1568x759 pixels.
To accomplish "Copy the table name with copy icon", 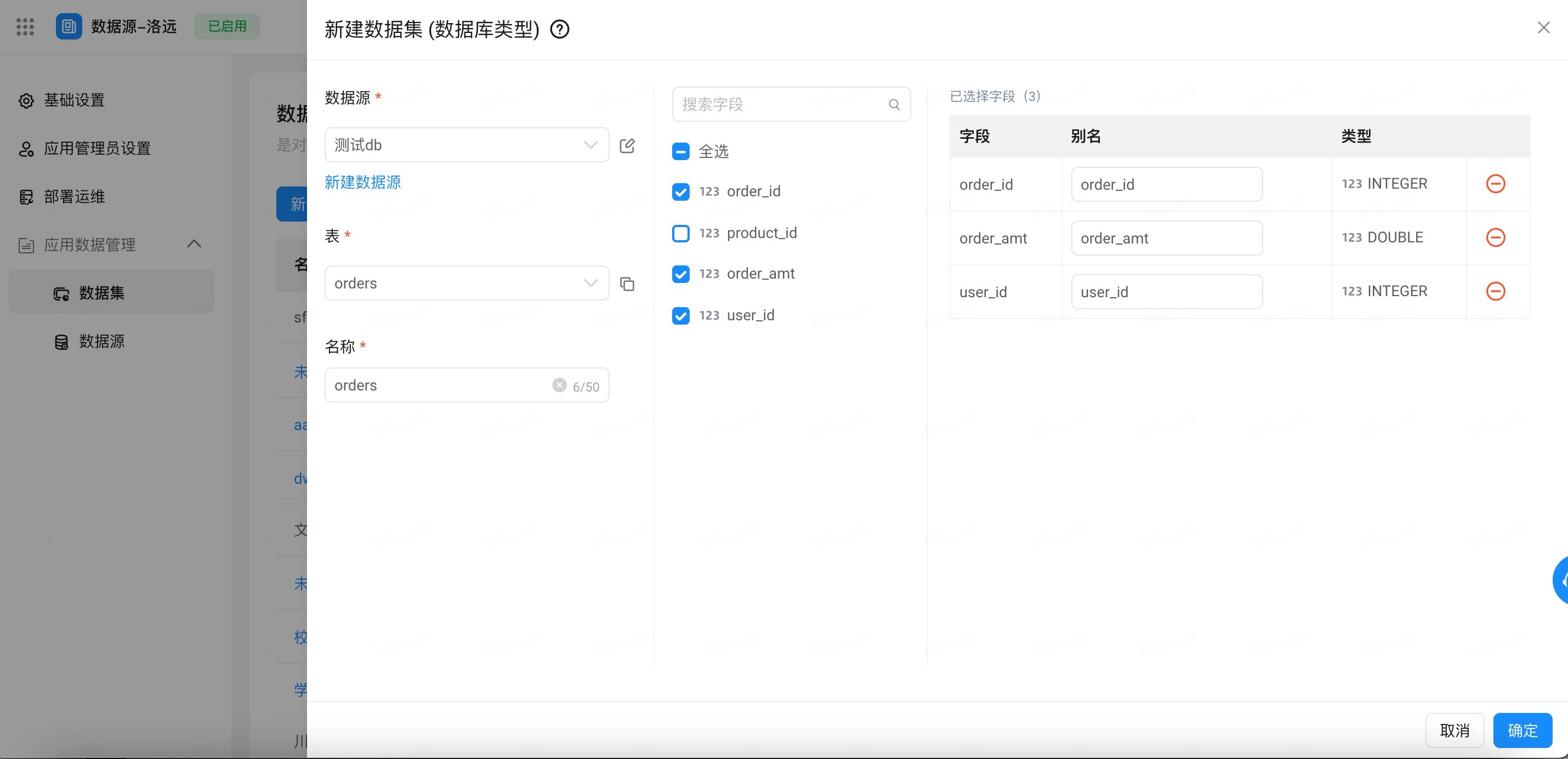I will point(627,284).
